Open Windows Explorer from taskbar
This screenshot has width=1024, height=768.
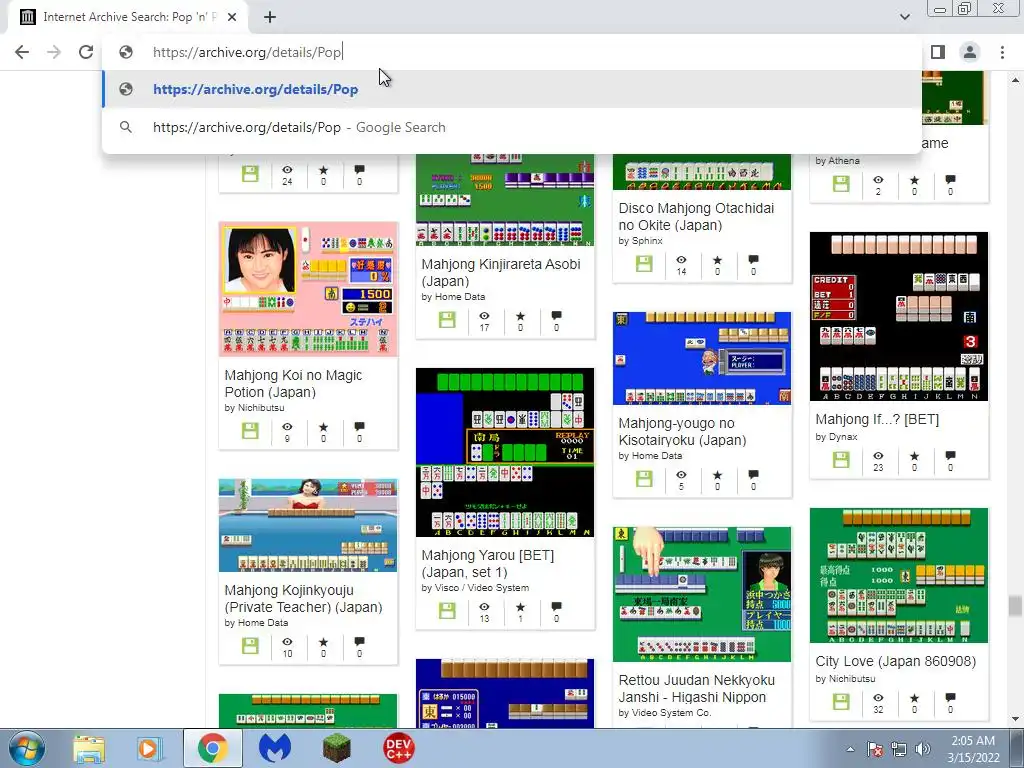pyautogui.click(x=89, y=748)
